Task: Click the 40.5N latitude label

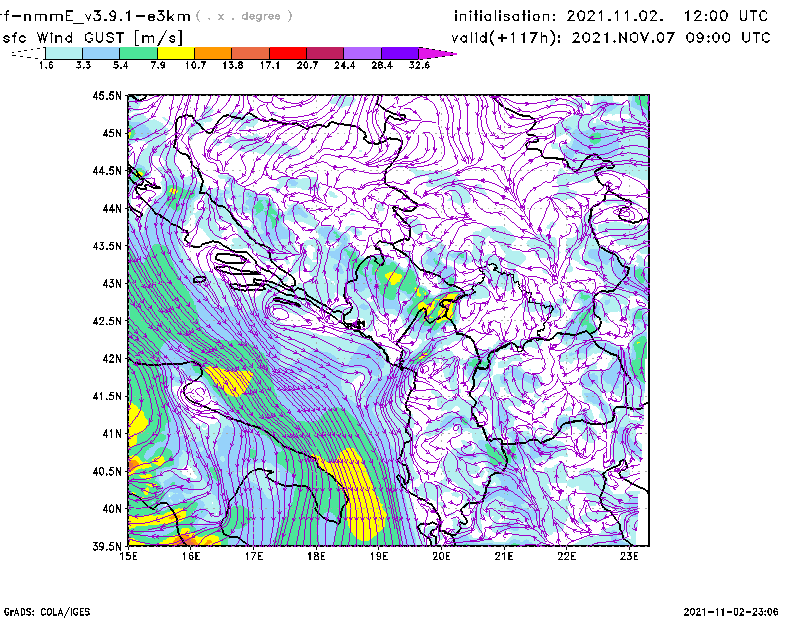Action: [107, 472]
